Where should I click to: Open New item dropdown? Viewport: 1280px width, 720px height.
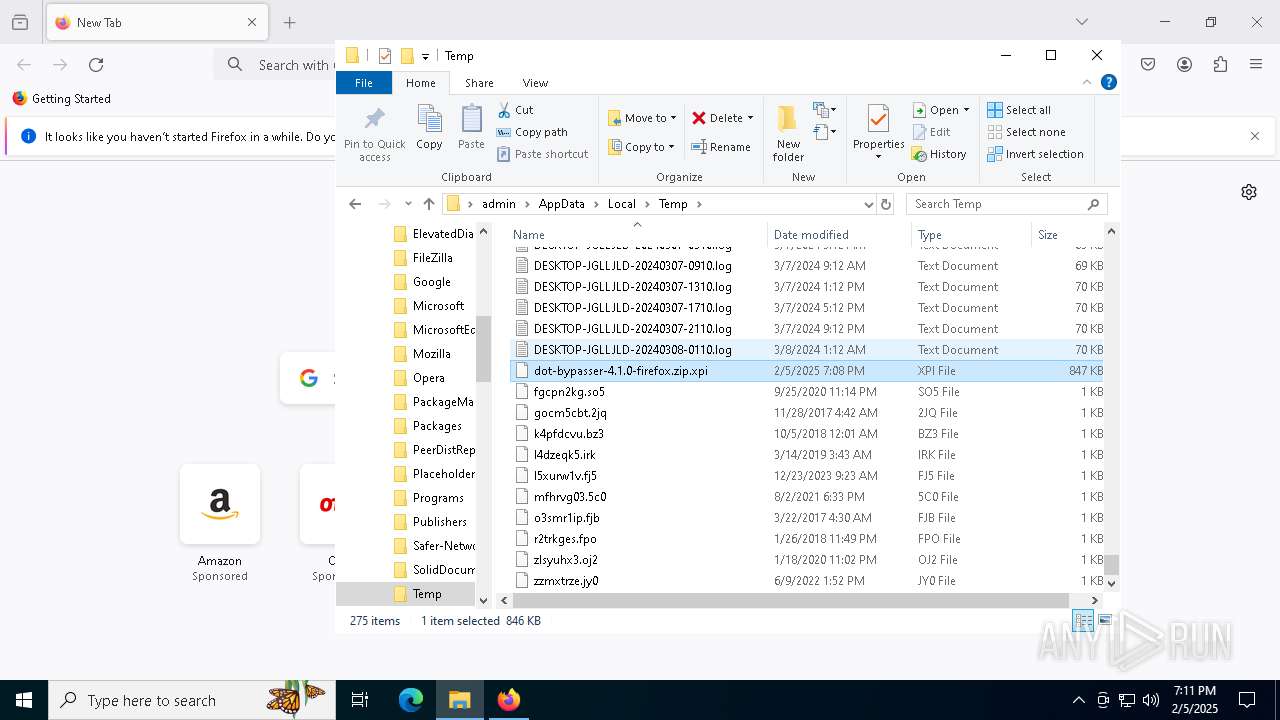coord(825,110)
